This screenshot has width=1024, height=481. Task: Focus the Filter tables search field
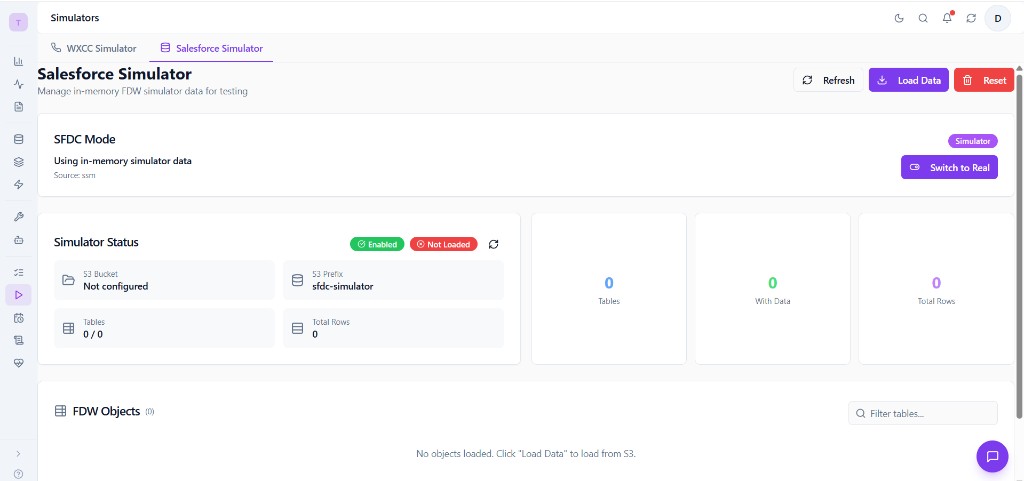coord(923,413)
